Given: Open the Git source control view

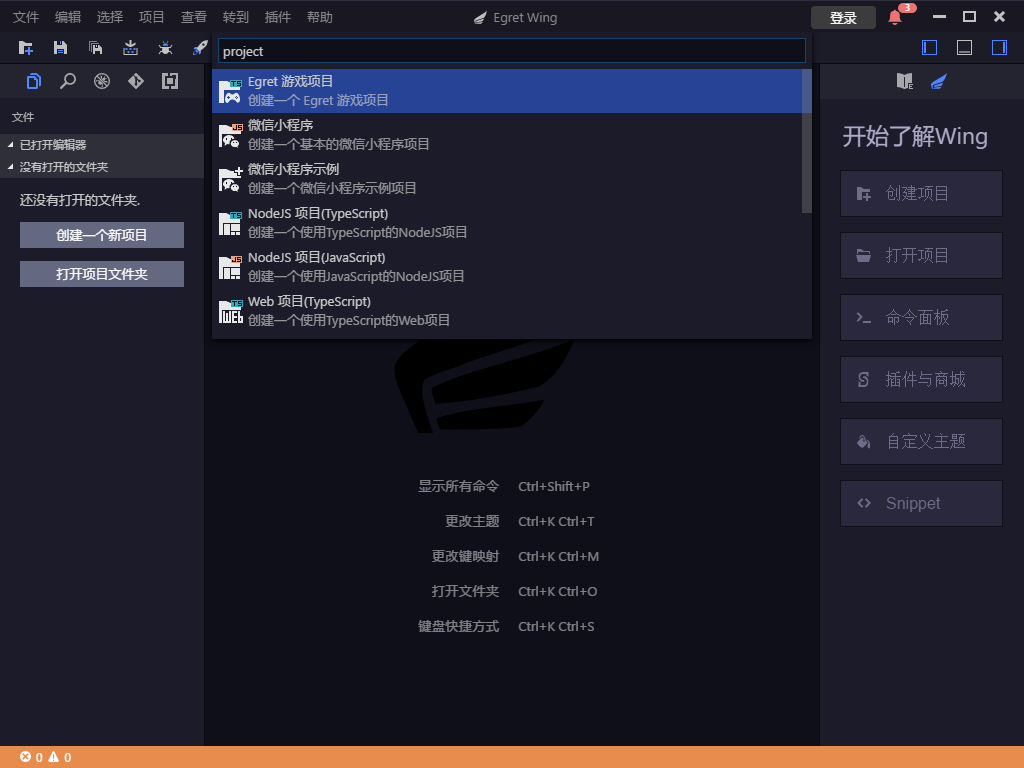Looking at the screenshot, I should (x=136, y=81).
